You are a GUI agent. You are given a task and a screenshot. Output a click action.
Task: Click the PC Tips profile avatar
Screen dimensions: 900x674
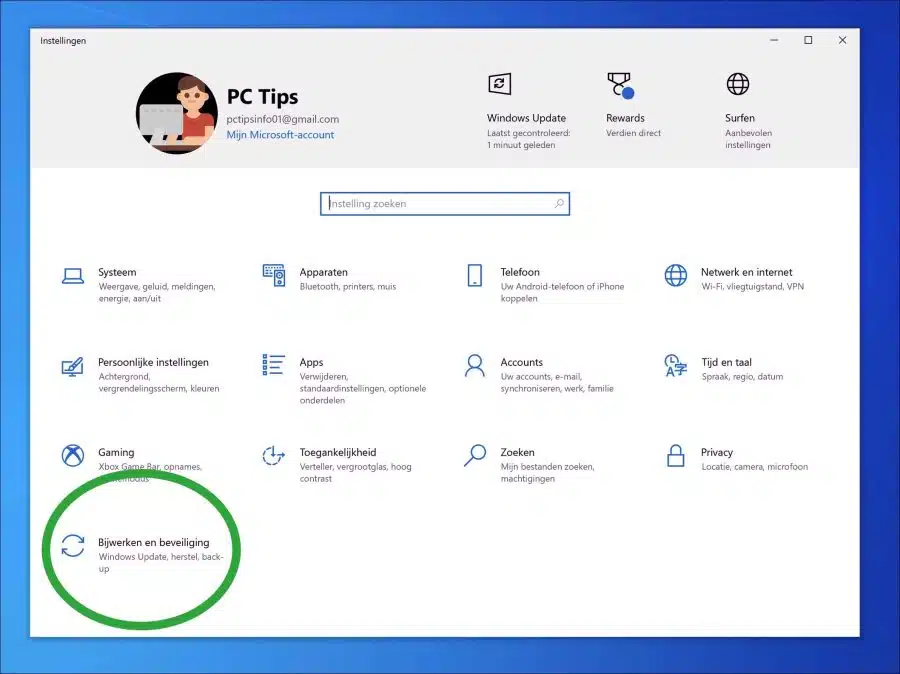click(x=177, y=113)
